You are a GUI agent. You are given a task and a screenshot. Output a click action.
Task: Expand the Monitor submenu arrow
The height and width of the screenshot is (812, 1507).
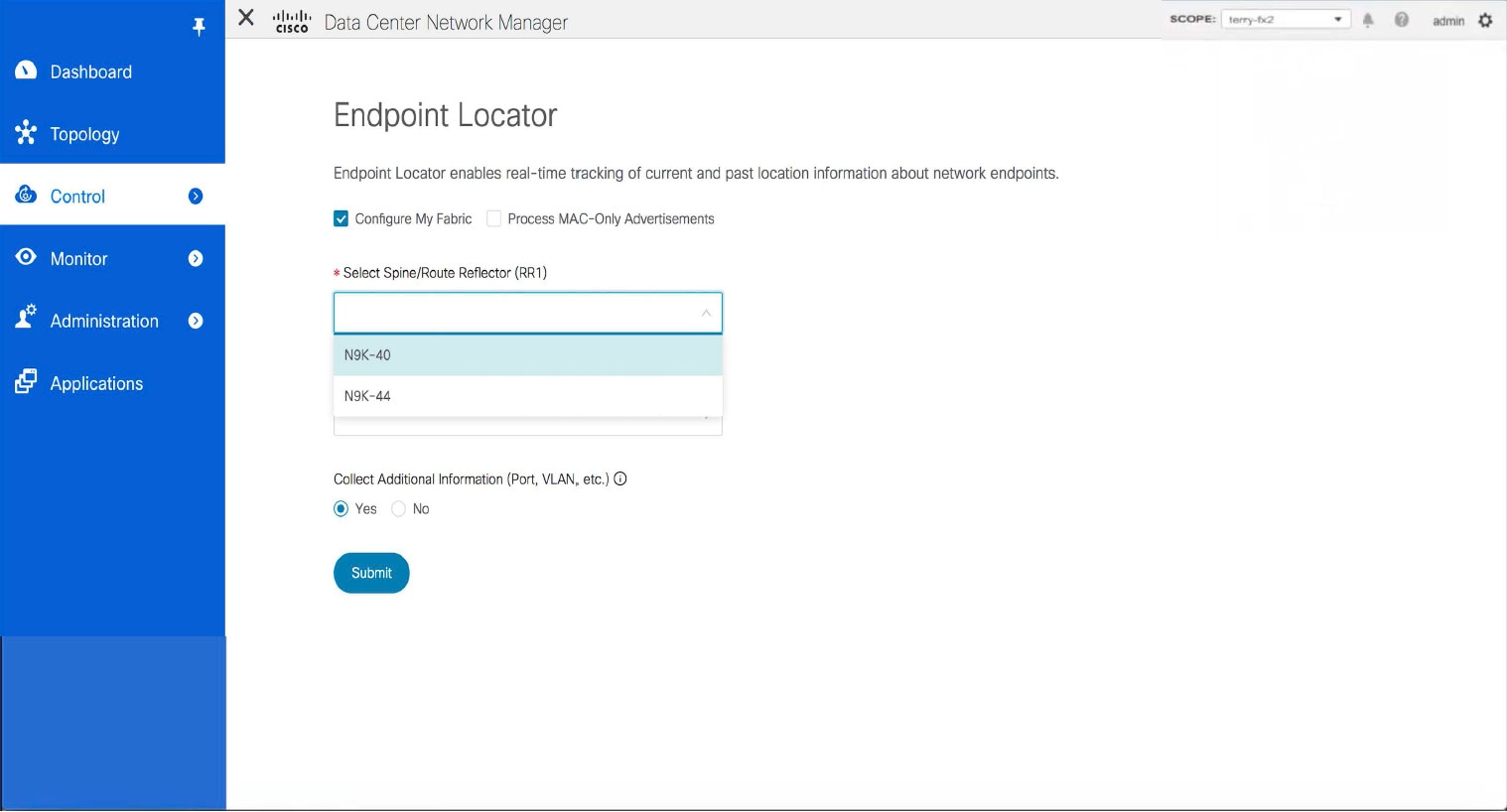point(196,259)
